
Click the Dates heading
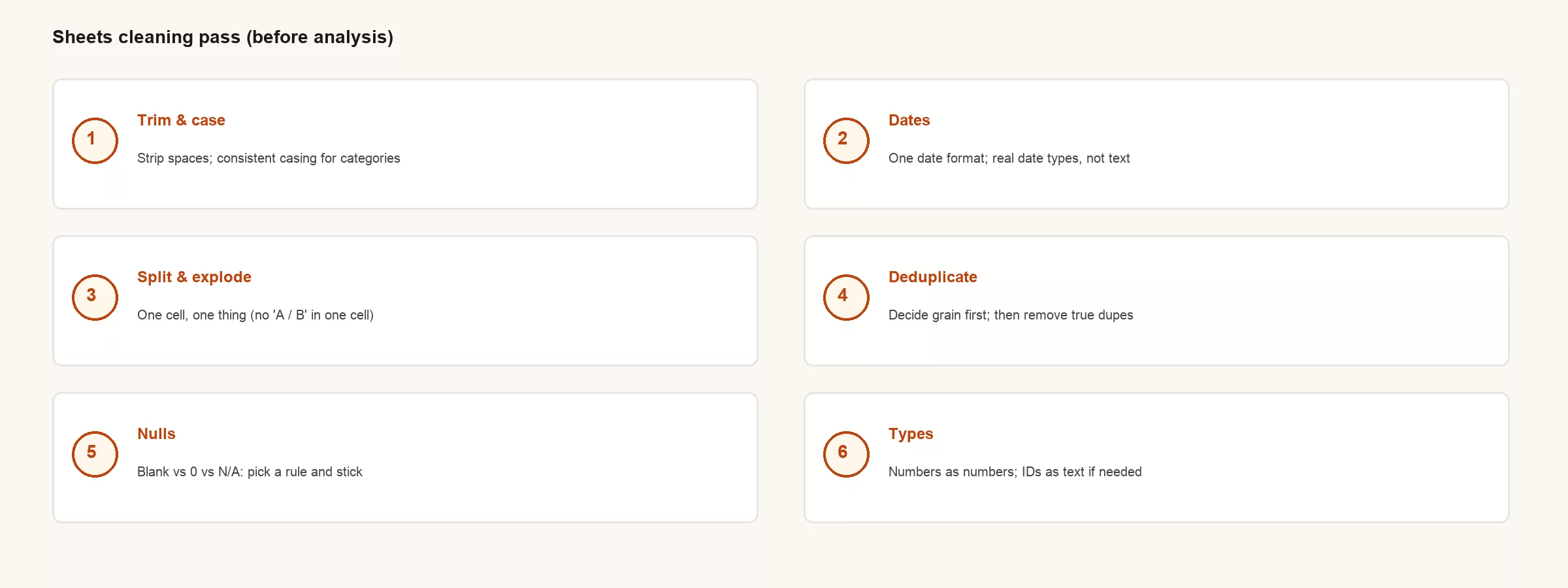point(909,120)
